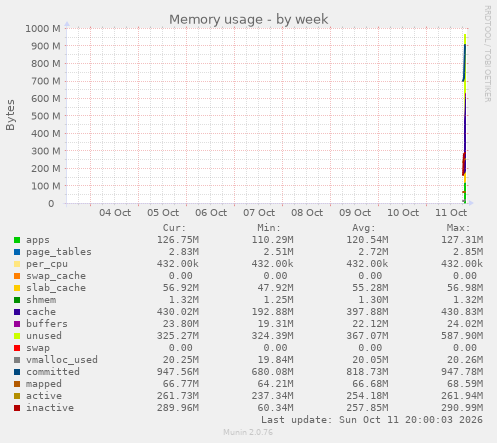Click the '11 Oct' x-axis label

pos(451,213)
